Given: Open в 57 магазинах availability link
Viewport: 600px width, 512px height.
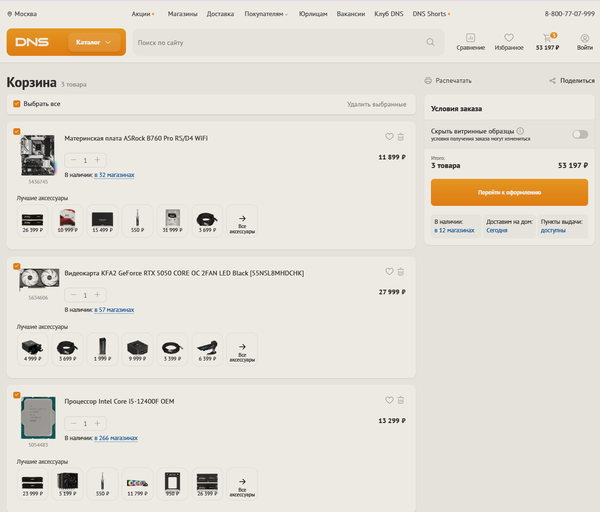Looking at the screenshot, I should point(114,310).
